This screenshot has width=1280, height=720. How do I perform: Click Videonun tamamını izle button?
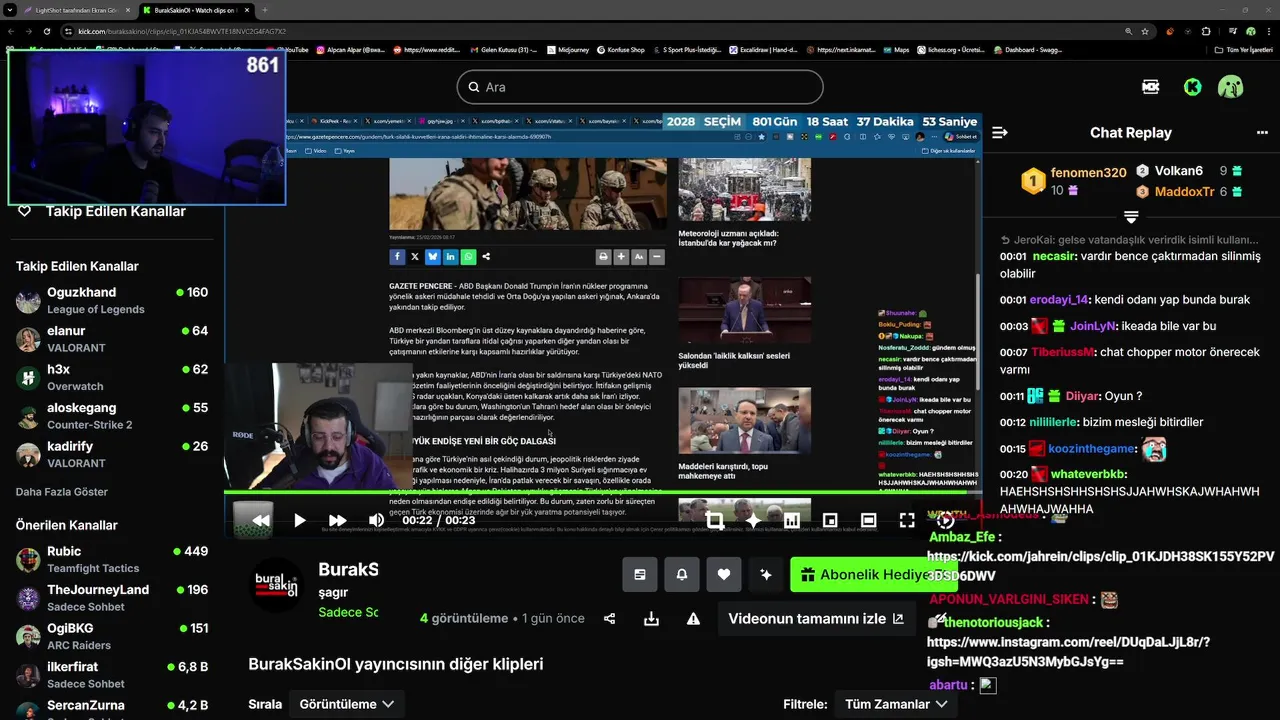(816, 619)
